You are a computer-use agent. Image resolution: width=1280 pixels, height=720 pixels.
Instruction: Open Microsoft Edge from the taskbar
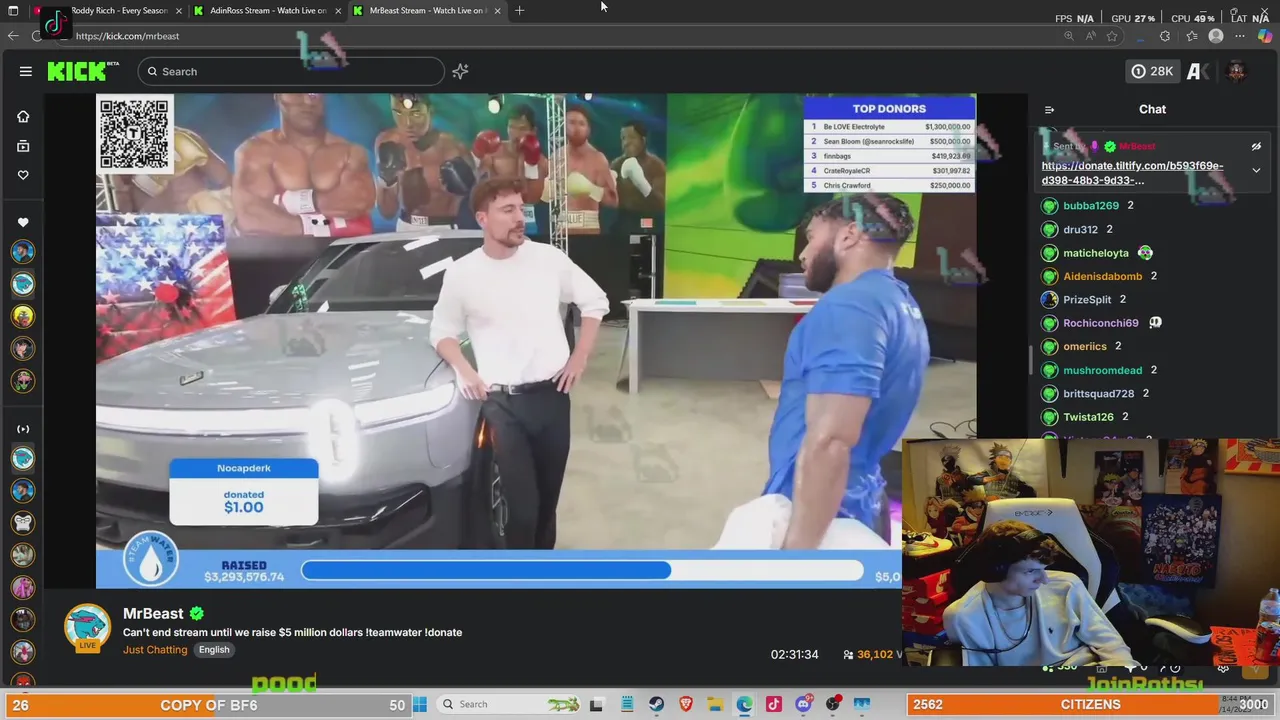pyautogui.click(x=744, y=704)
